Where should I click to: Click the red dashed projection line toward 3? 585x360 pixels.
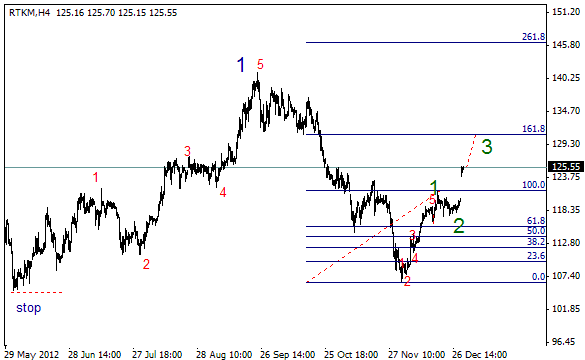pos(470,150)
